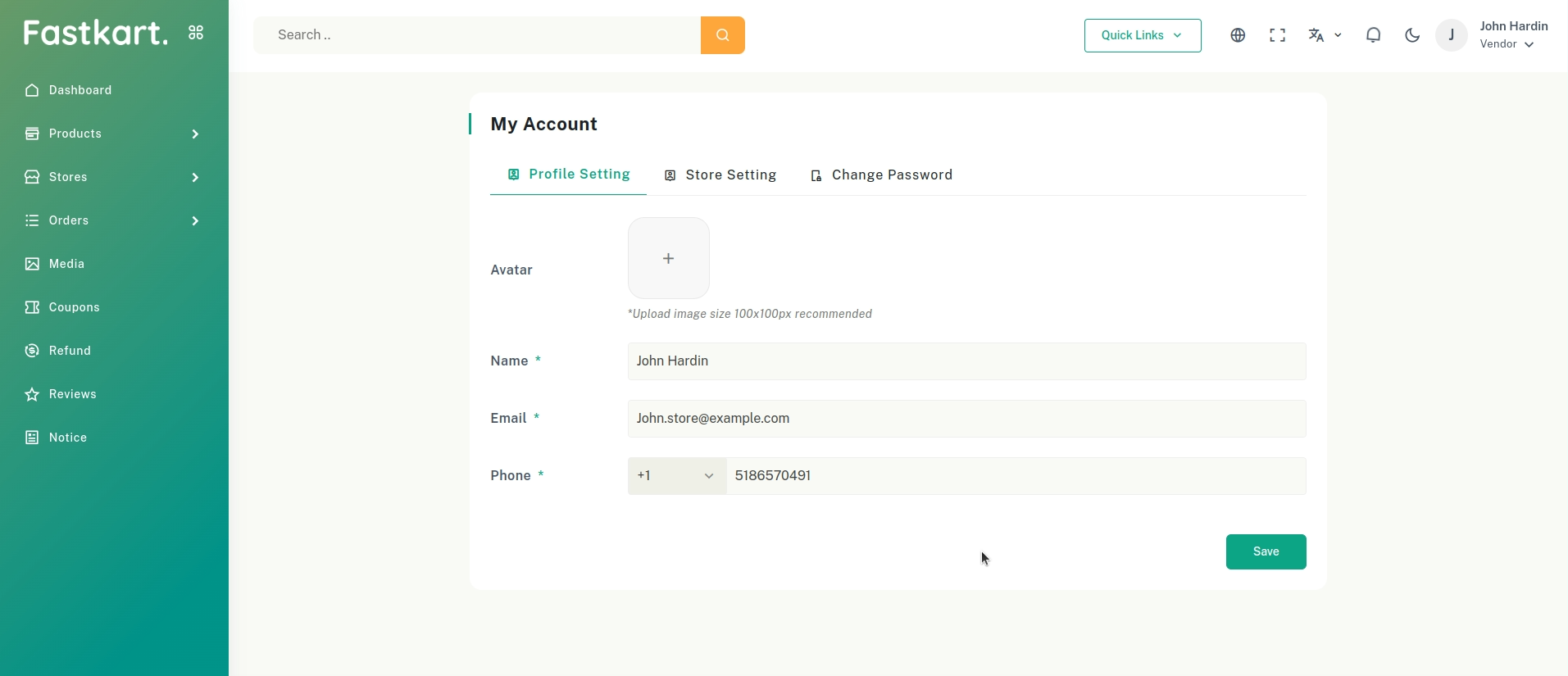Screen dimensions: 1568x676
Task: Expand the Products sidebar submenu
Action: coord(195,134)
